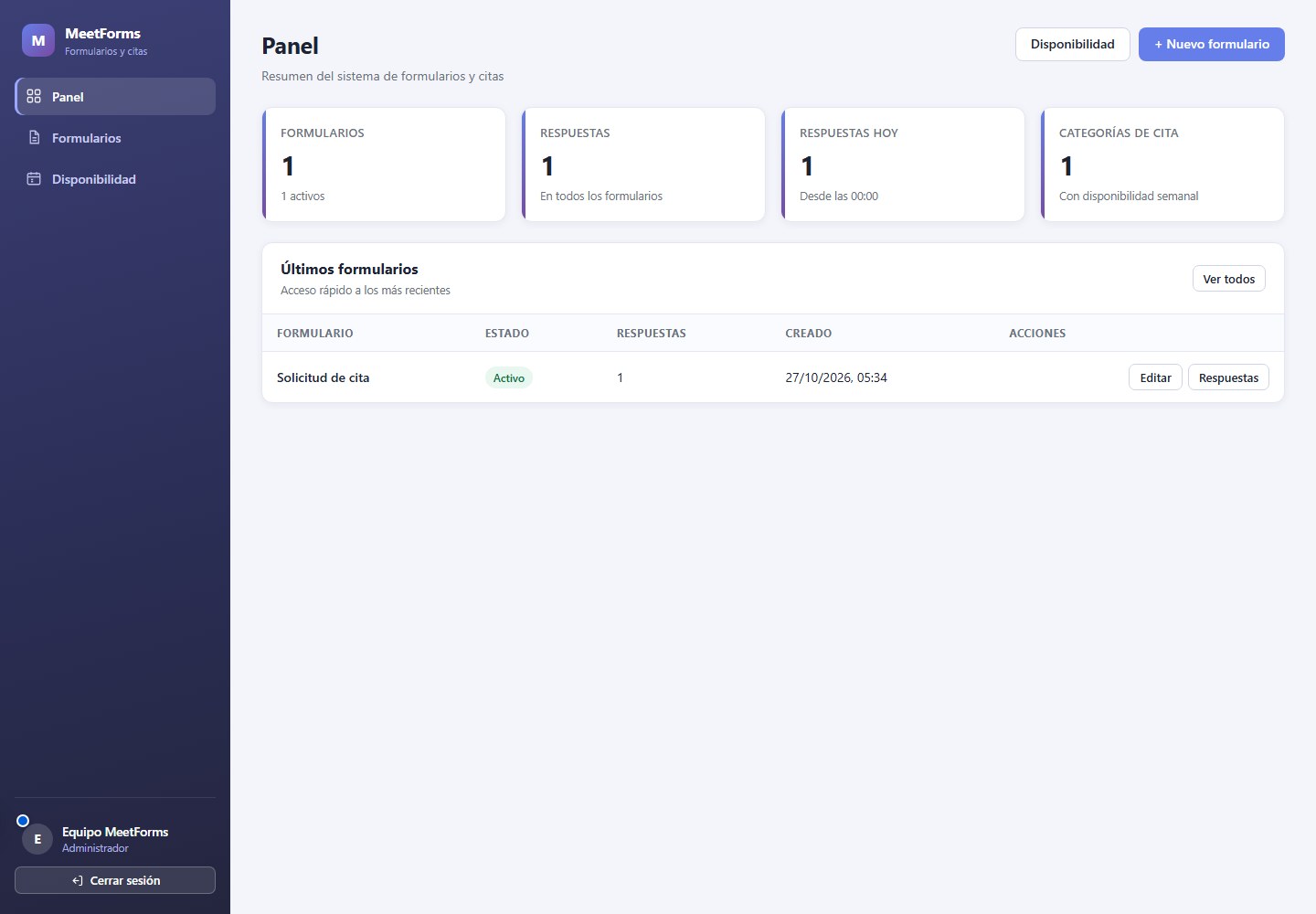Create a new form with Nuevo formulario
Viewport: 1316px width, 914px height.
pyautogui.click(x=1212, y=44)
